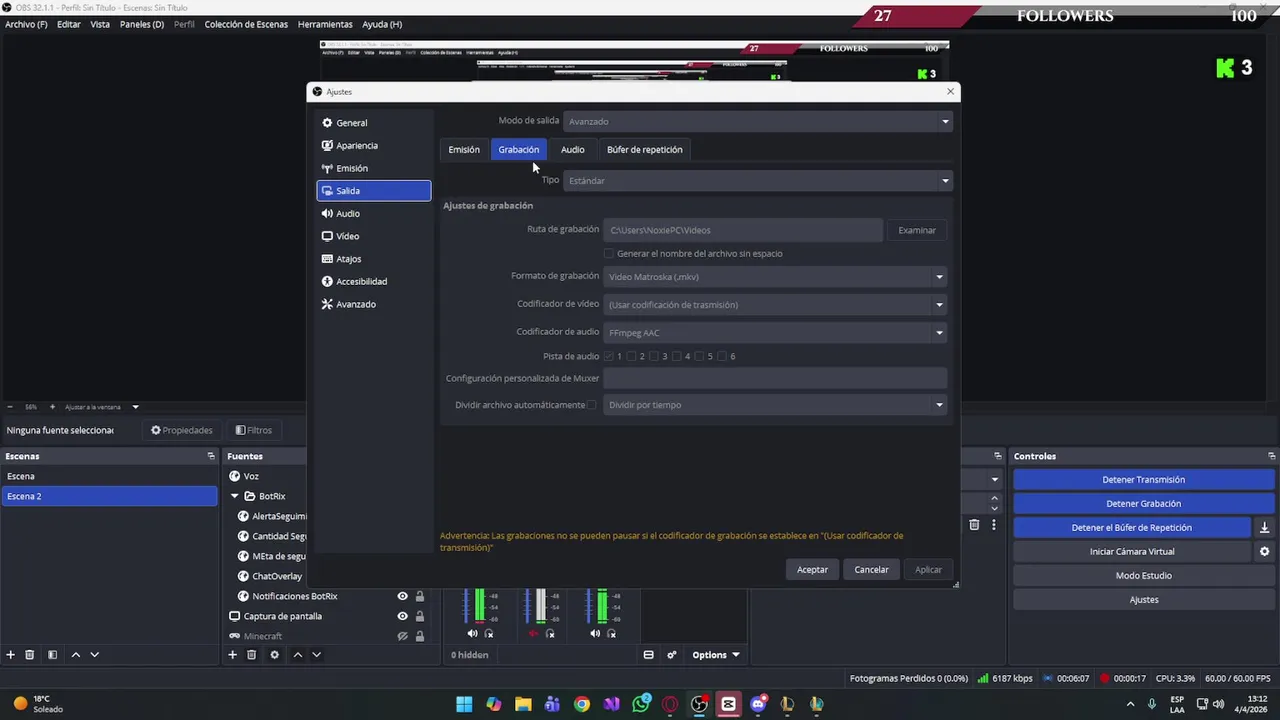Unmute the red muted speaker icon in the mixer
1280x720 pixels.
coord(533,634)
